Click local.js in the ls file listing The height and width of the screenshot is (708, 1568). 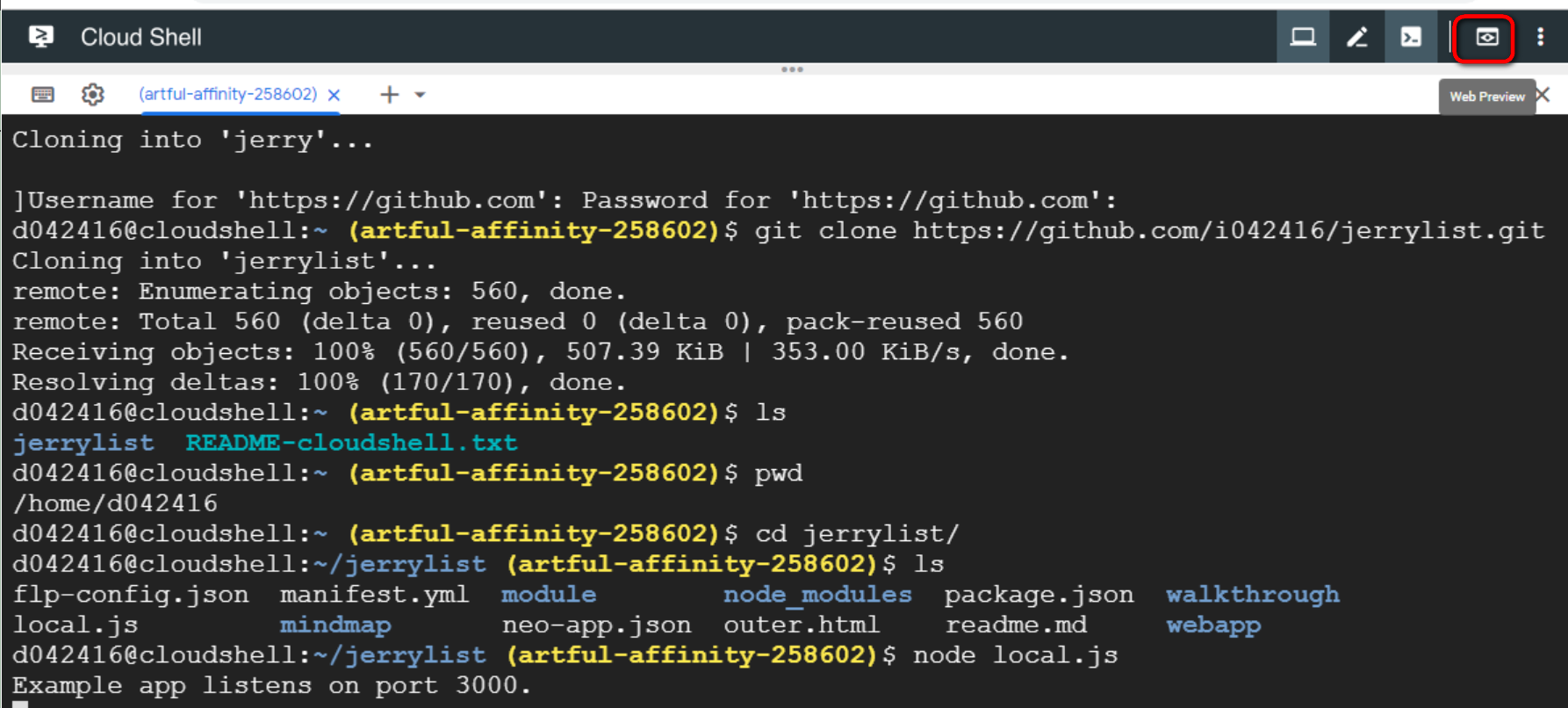76,625
